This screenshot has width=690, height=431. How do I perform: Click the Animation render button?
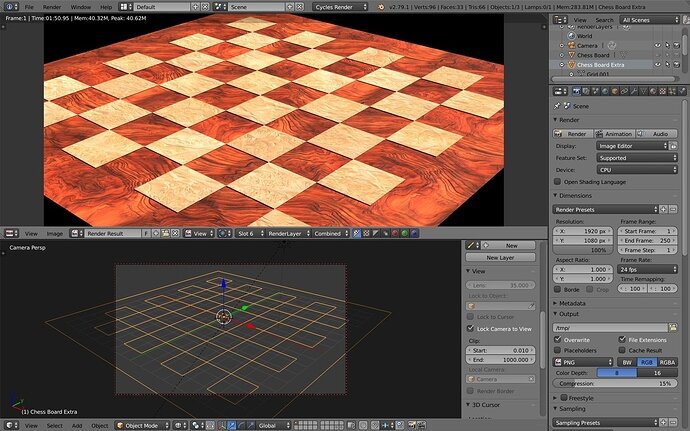point(614,134)
